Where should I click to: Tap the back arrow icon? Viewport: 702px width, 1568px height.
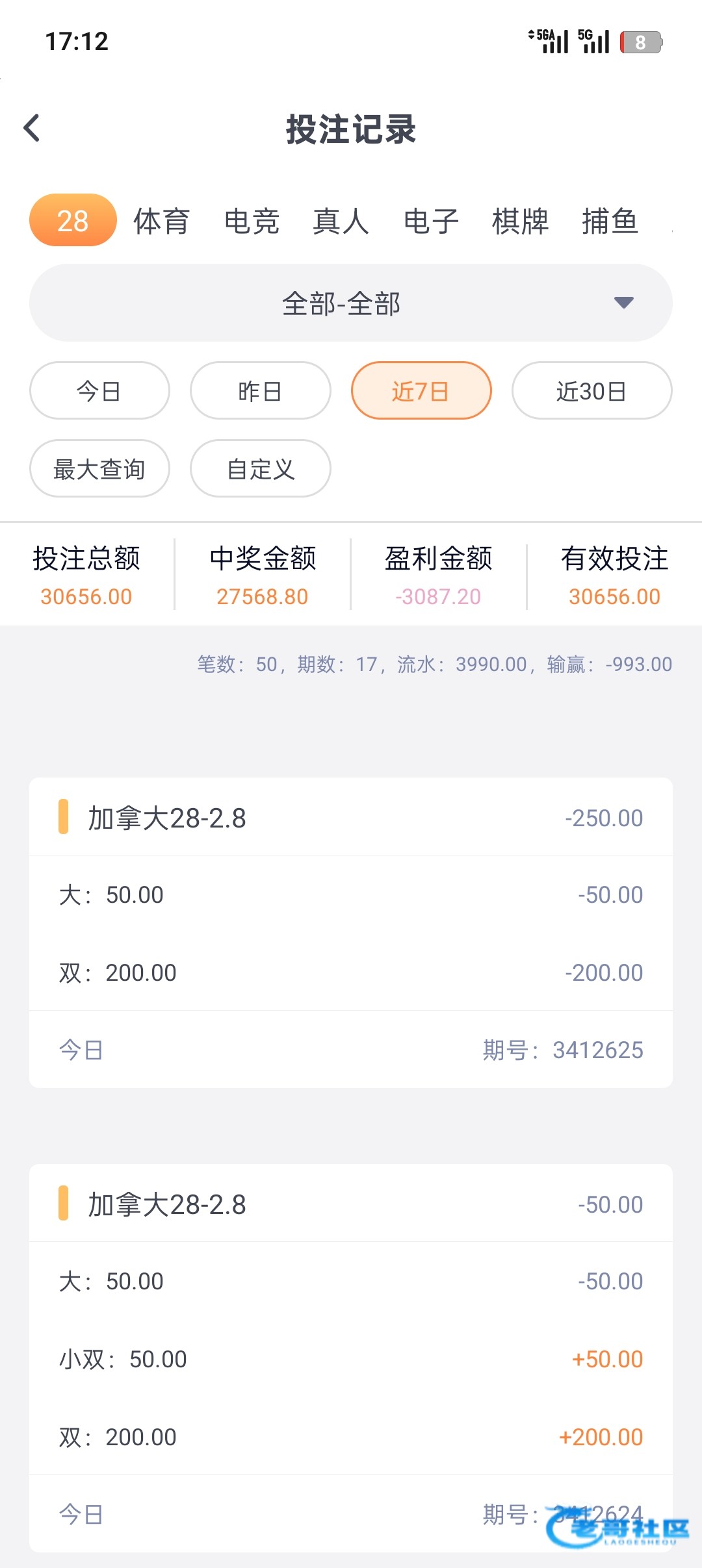(32, 127)
